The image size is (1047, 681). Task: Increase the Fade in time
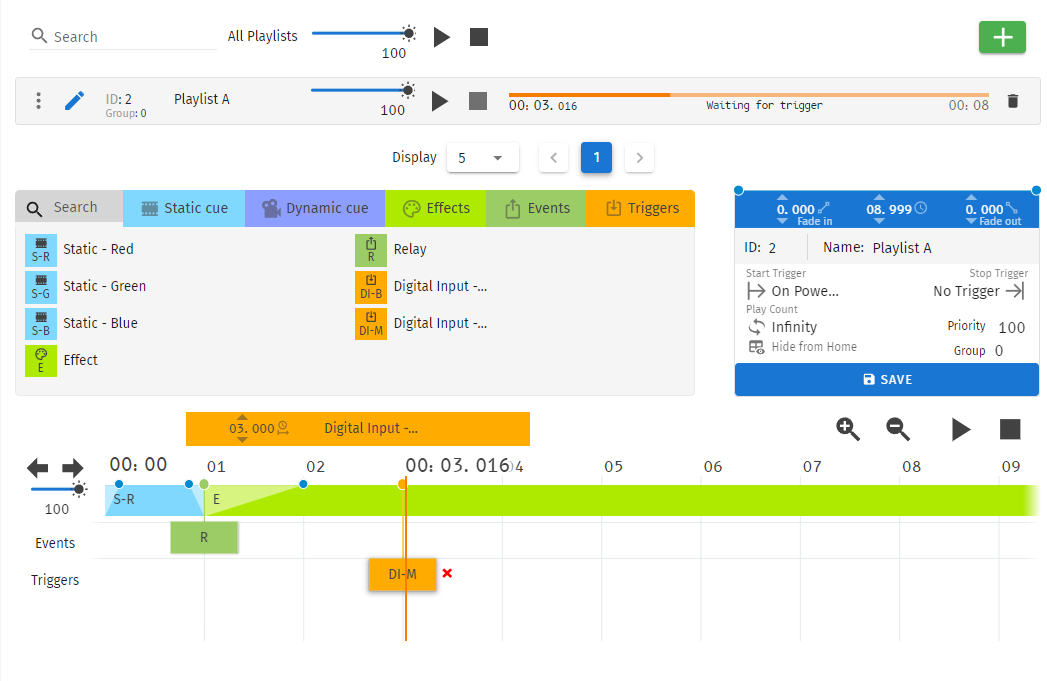[783, 198]
